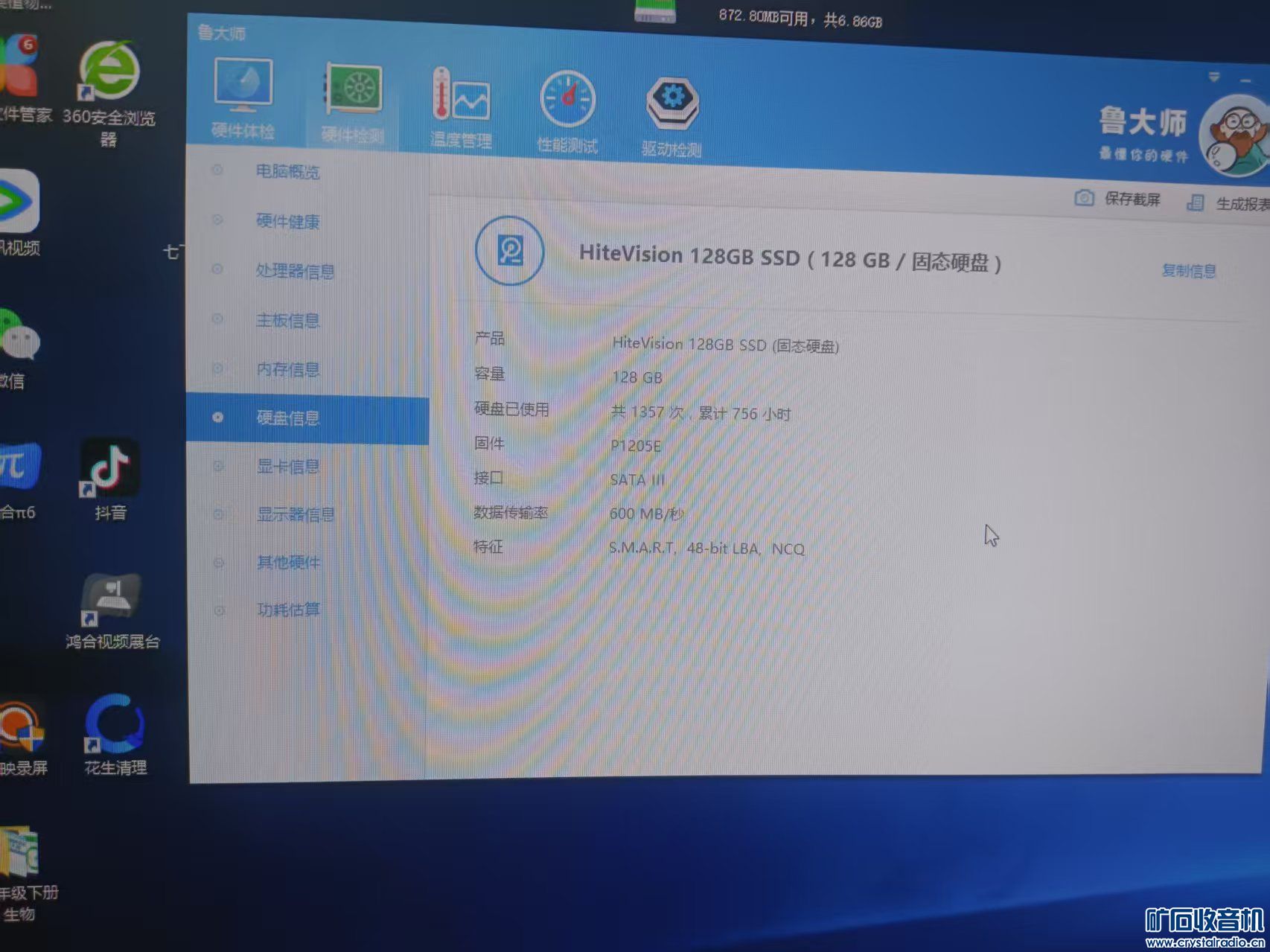Select 硬盘信息 in the sidebar
Viewport: 1270px width, 952px height.
307,418
